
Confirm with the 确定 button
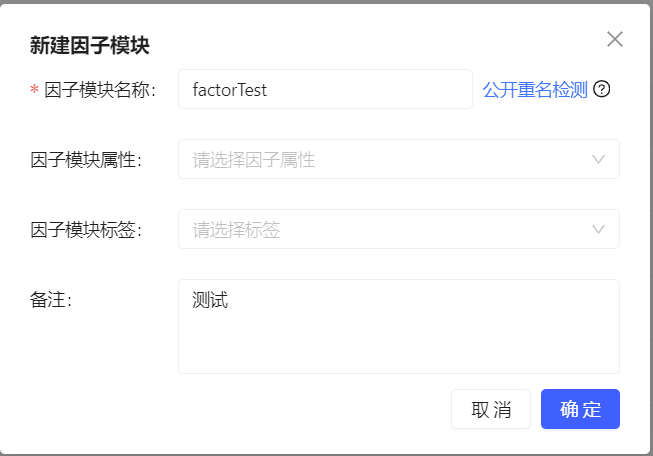580,409
